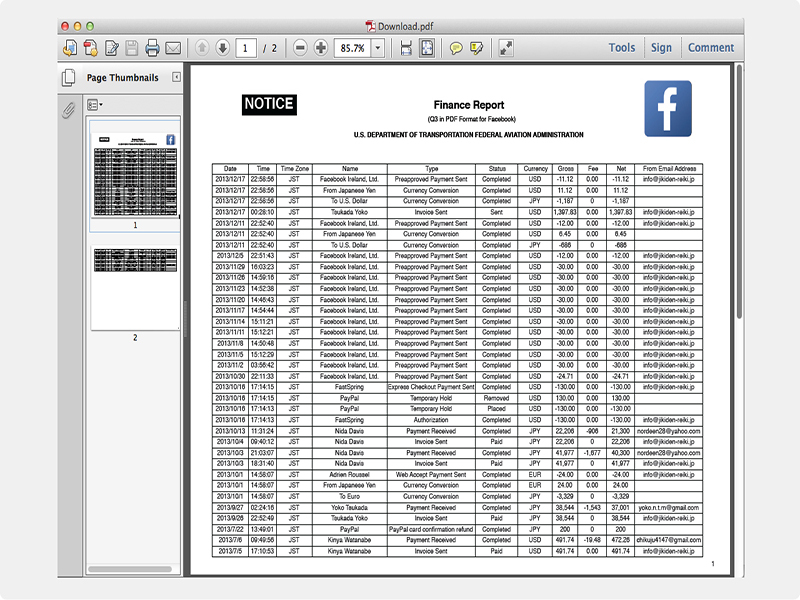The image size is (800, 600).
Task: Click the Facebook logo in the document
Action: tap(668, 109)
